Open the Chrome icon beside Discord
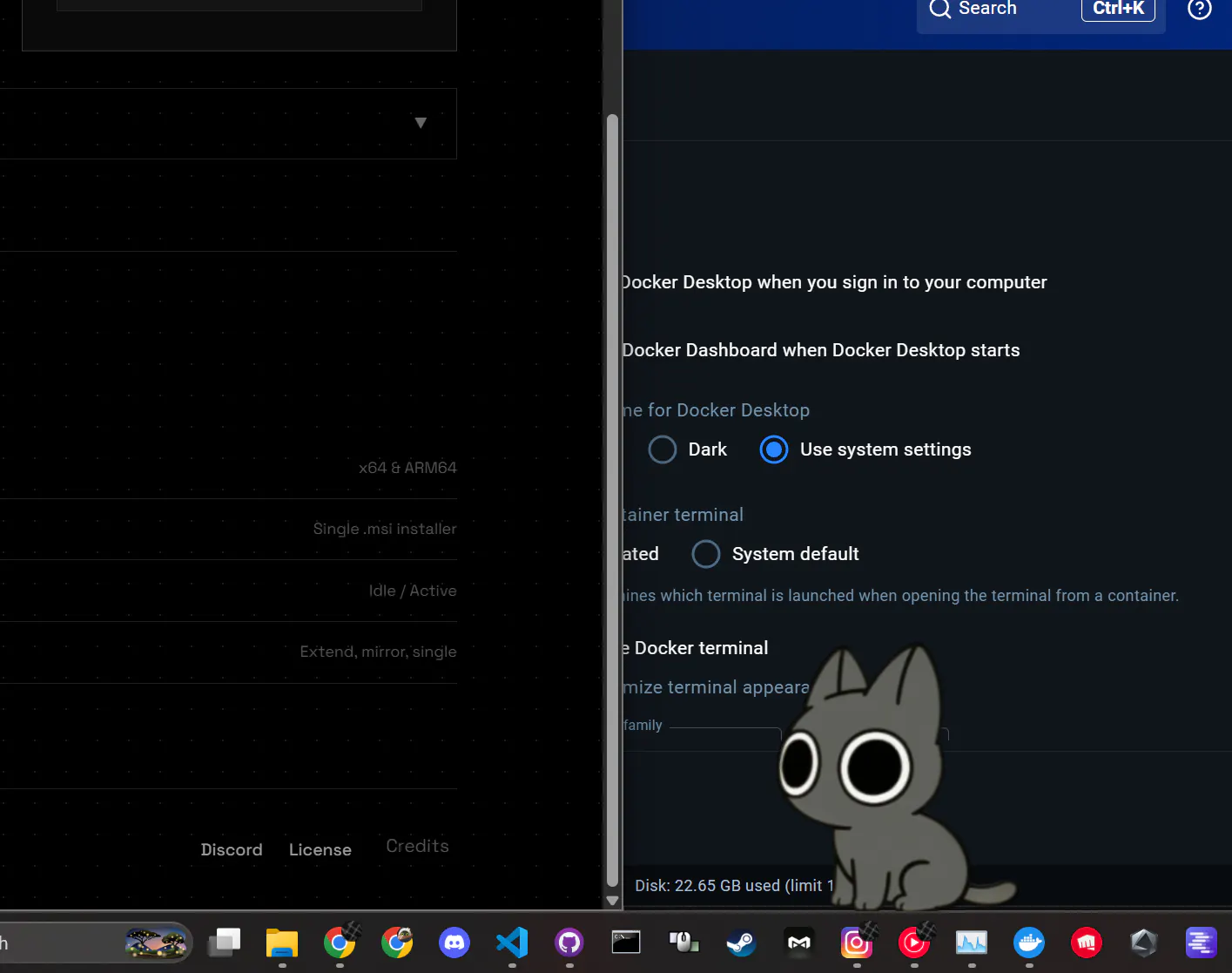The width and height of the screenshot is (1232, 973). point(397,943)
